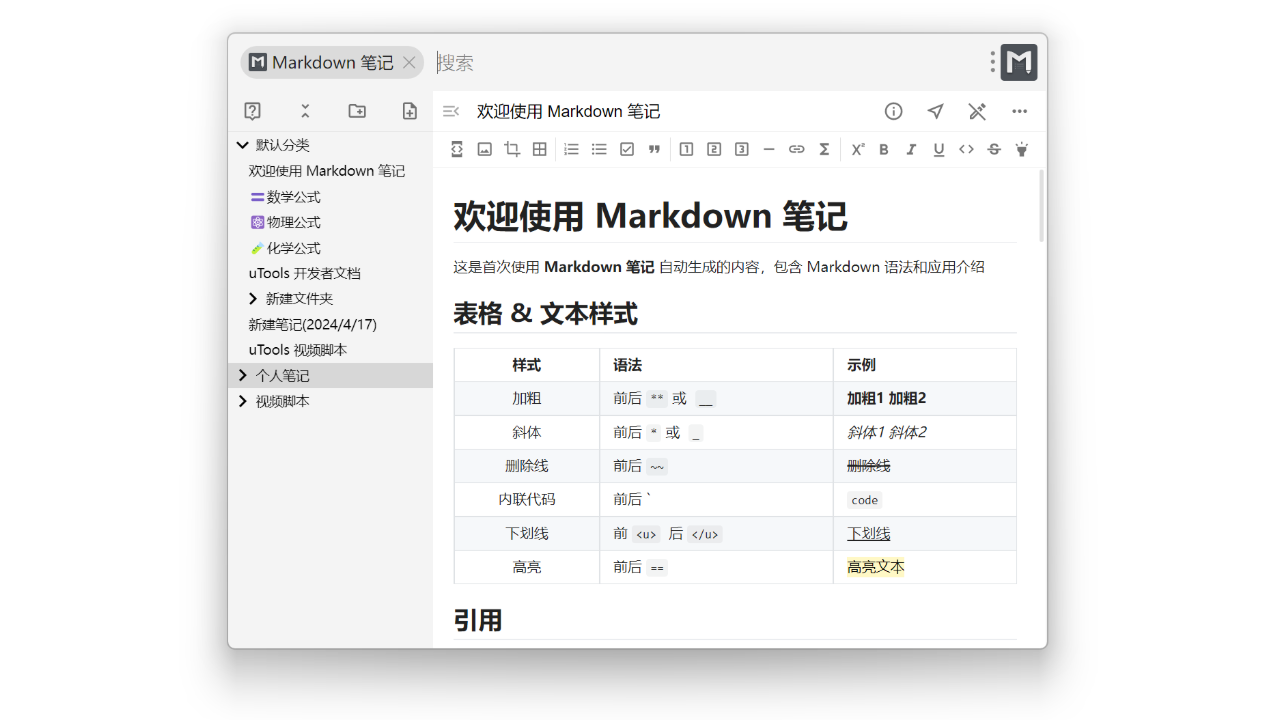Insert a math formula with the sigma icon
The image size is (1280, 720).
(824, 149)
